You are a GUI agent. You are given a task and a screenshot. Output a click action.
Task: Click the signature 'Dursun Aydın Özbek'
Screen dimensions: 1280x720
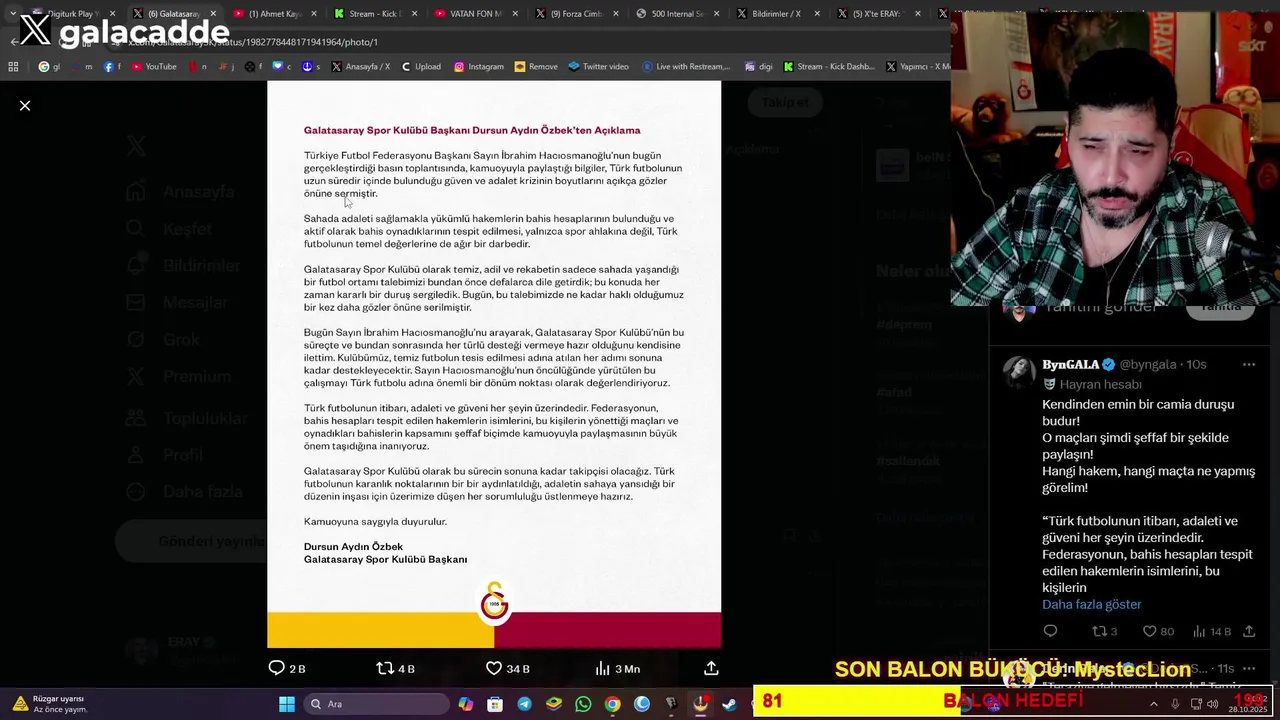[x=353, y=547]
